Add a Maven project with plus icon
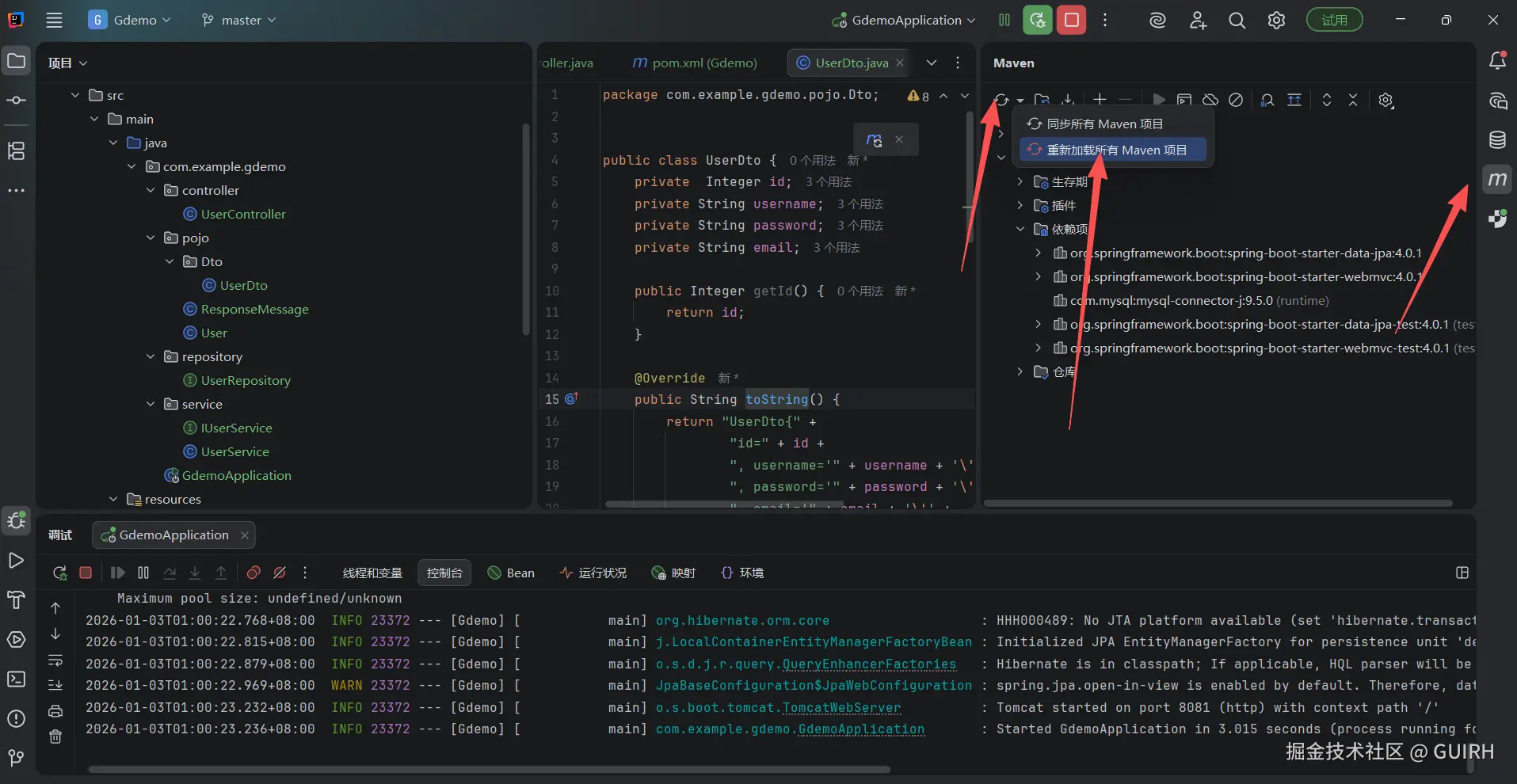Screen dimensions: 1517x784 [1100, 100]
